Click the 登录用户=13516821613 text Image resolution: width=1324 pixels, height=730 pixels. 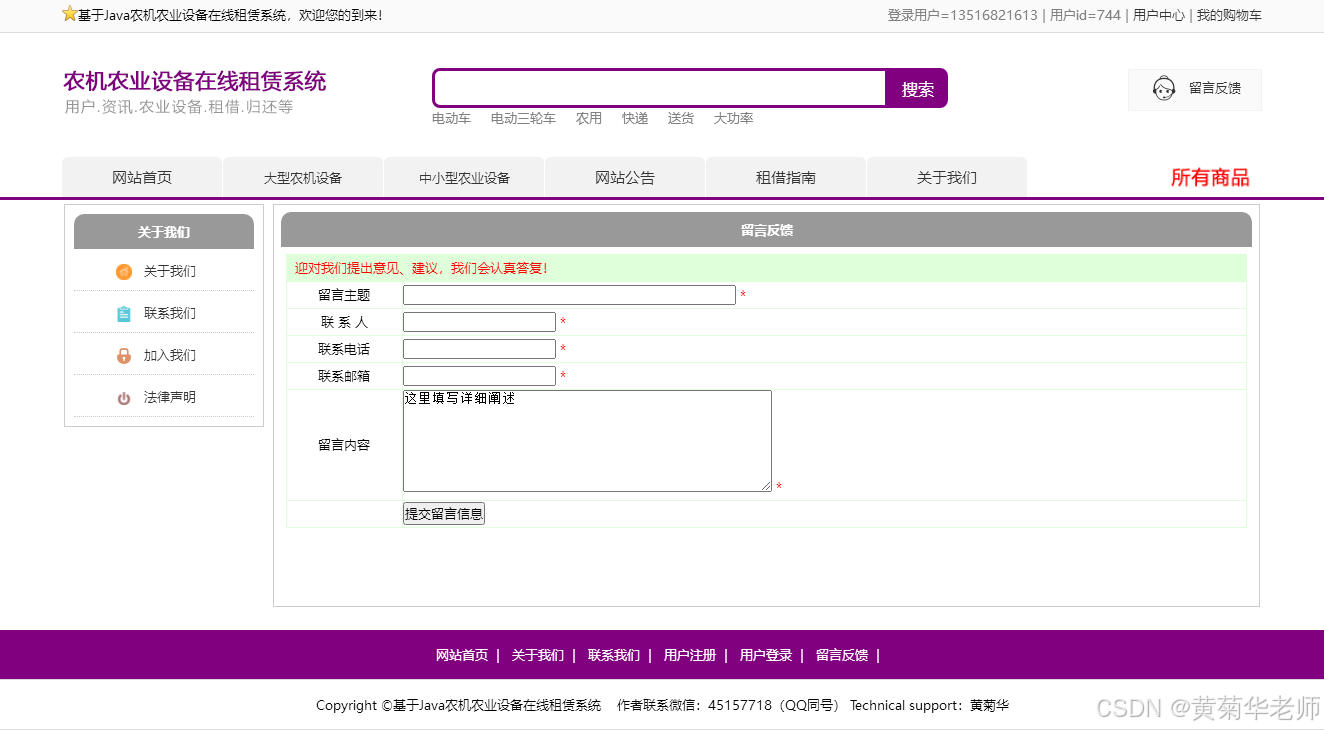963,15
